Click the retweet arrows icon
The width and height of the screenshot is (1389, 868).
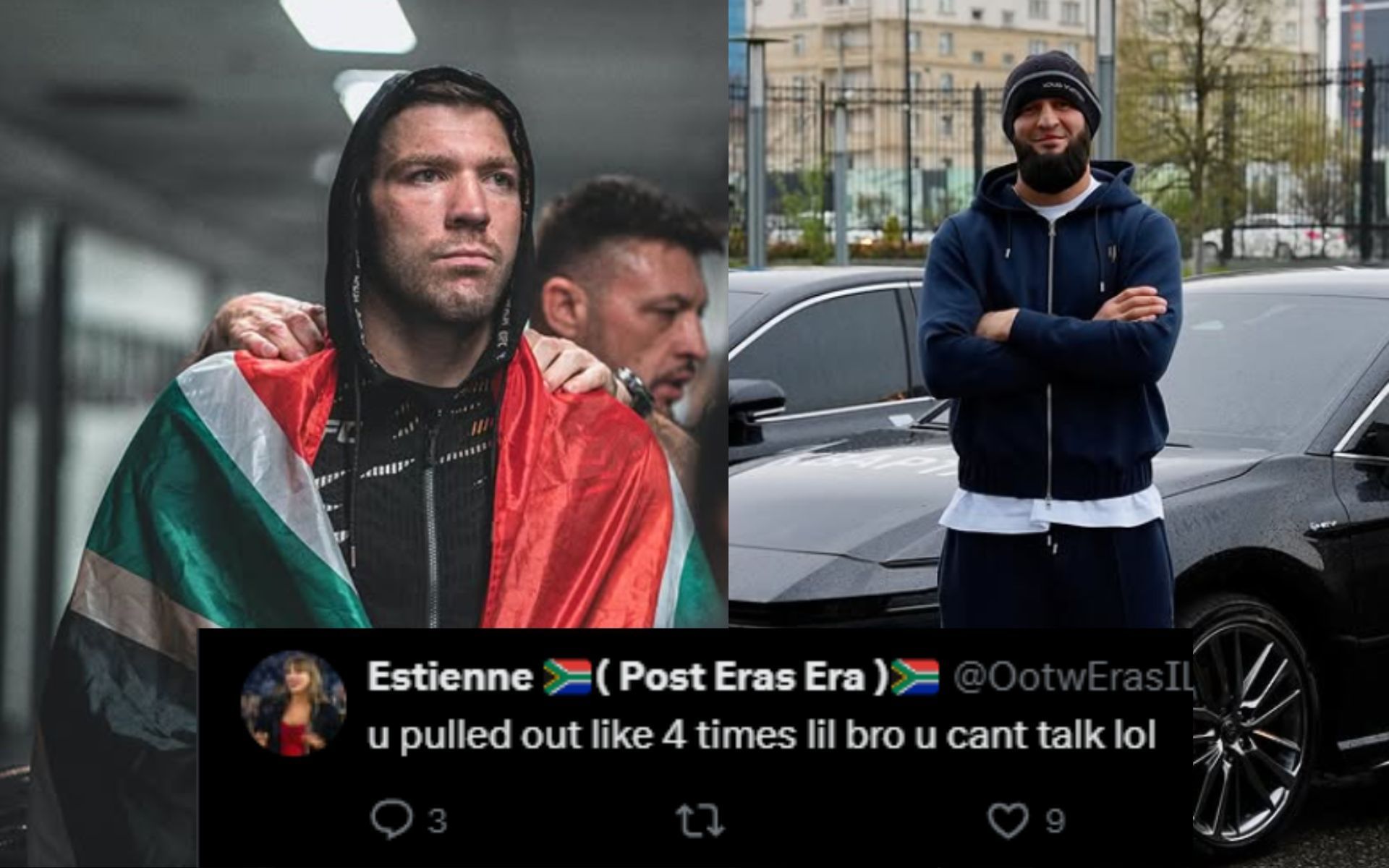[700, 820]
